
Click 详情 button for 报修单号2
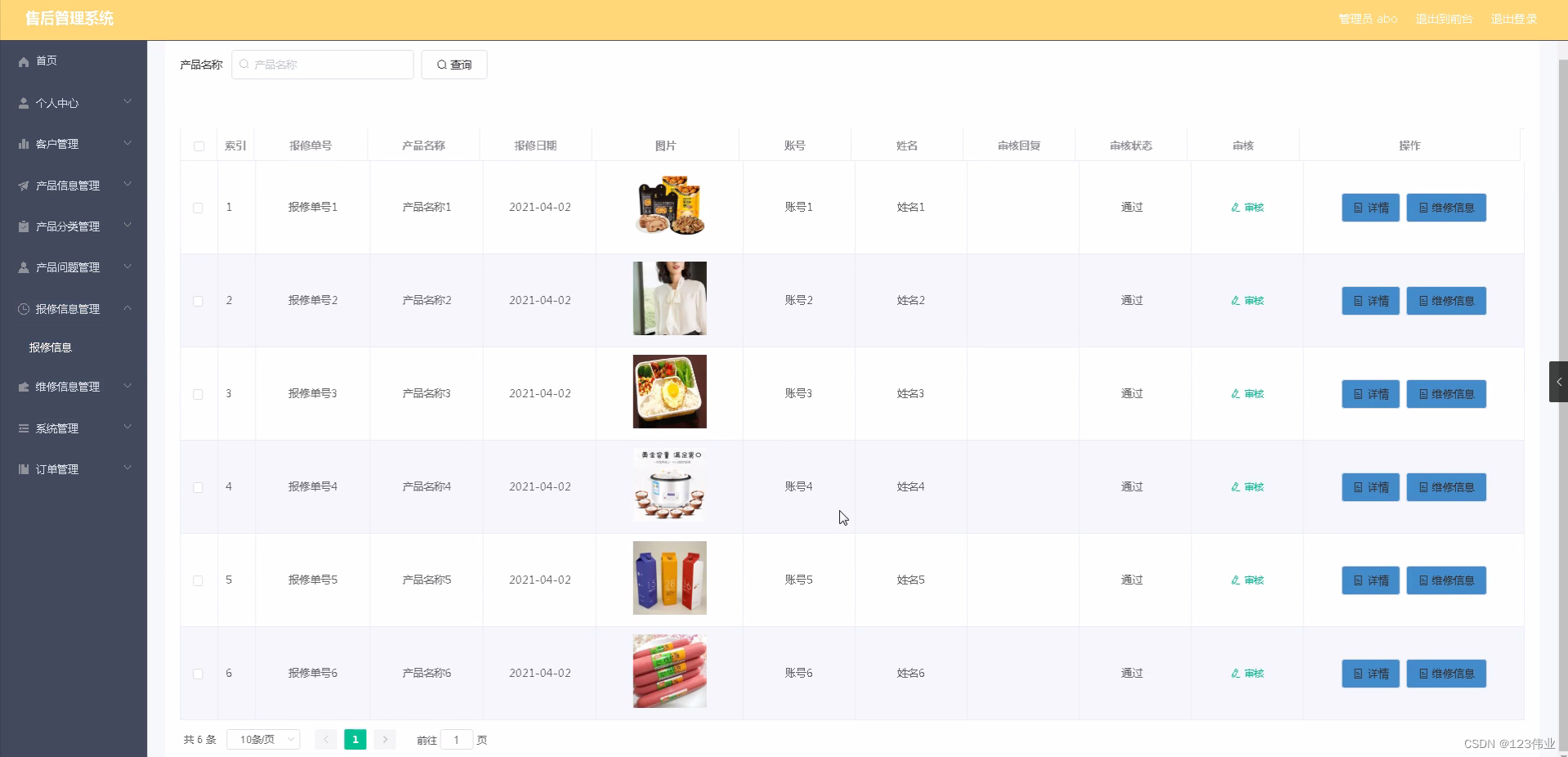click(1369, 301)
